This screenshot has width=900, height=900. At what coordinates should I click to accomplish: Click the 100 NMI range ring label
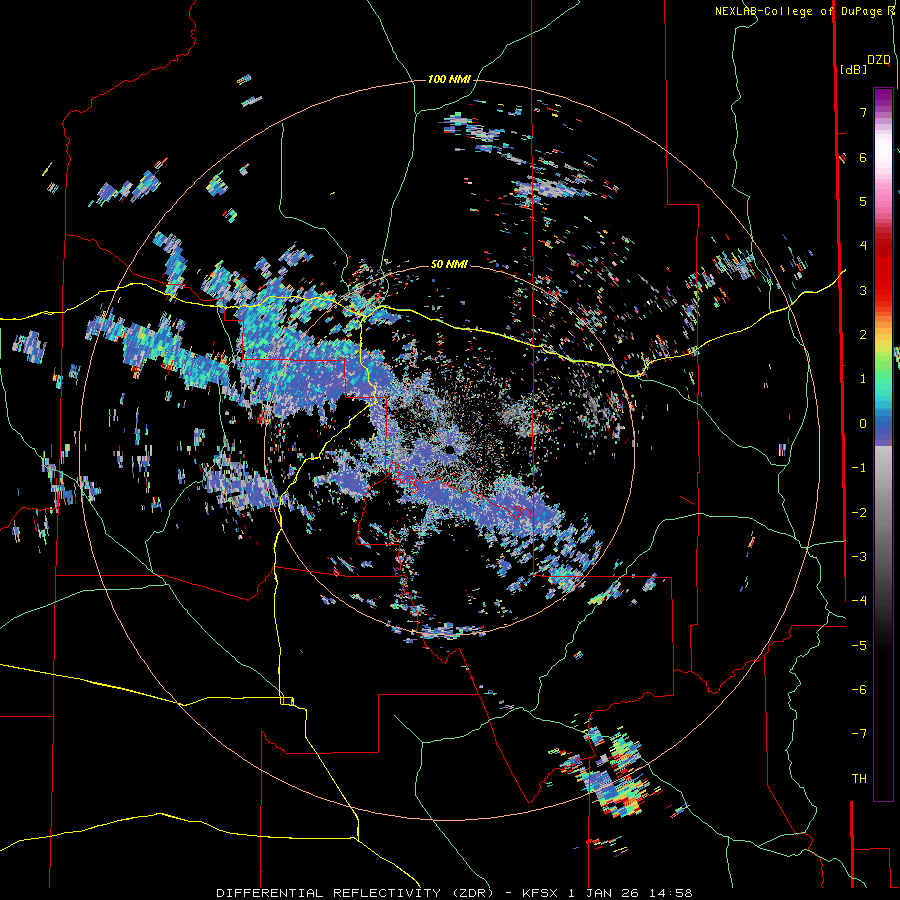pos(449,79)
